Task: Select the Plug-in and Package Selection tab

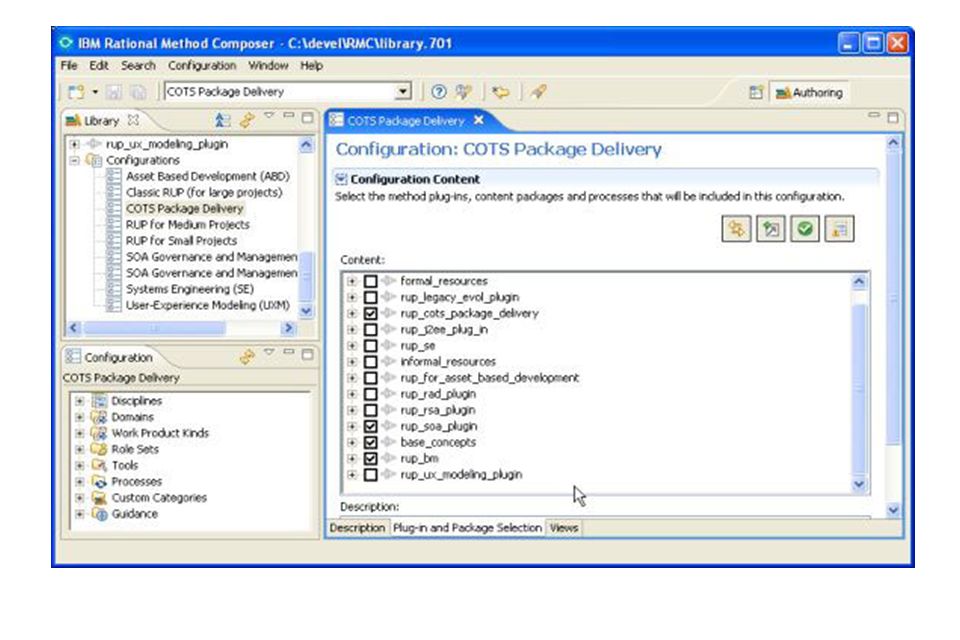Action: 467,528
